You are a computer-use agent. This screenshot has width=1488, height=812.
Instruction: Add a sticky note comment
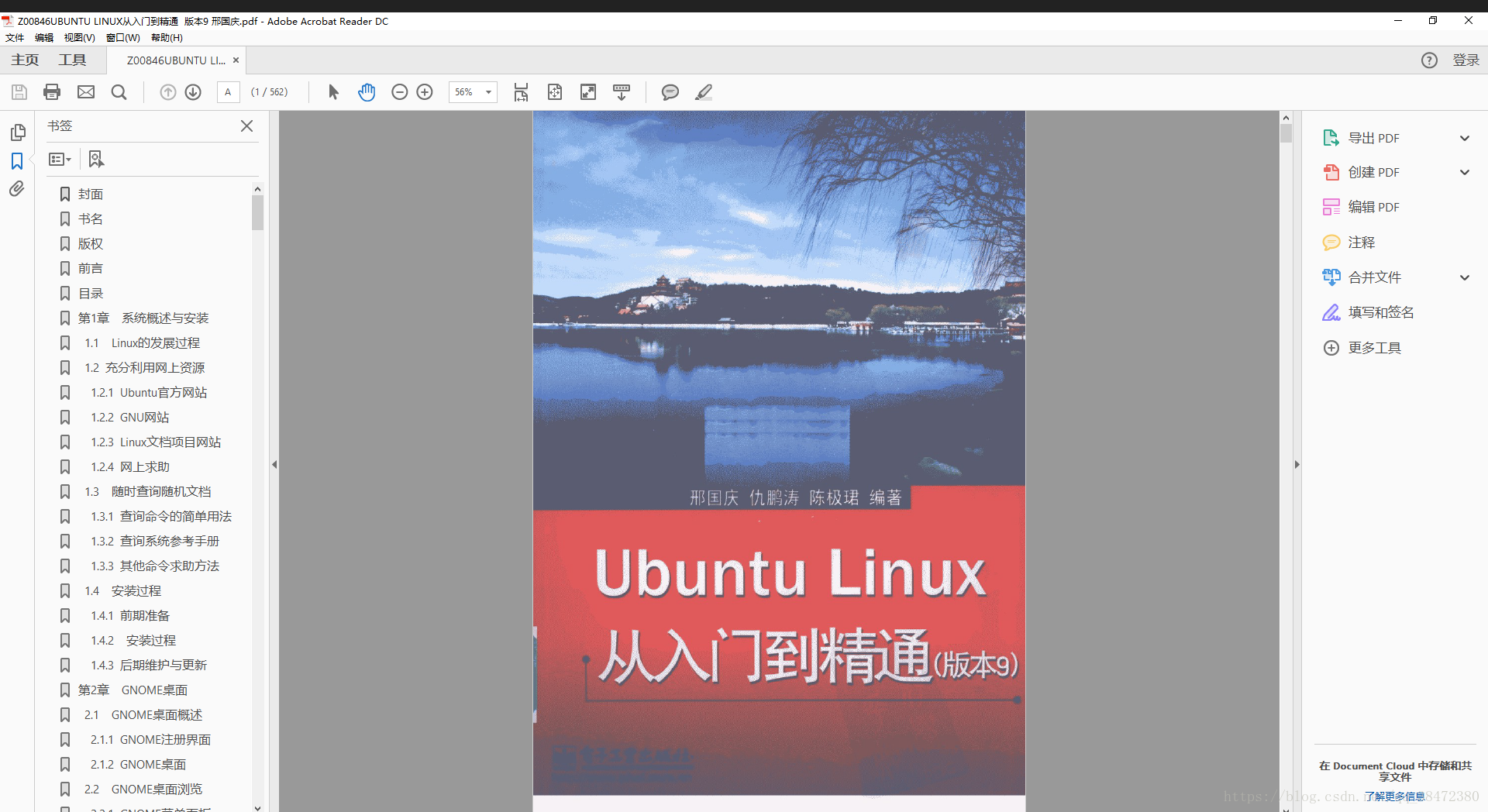click(x=670, y=92)
